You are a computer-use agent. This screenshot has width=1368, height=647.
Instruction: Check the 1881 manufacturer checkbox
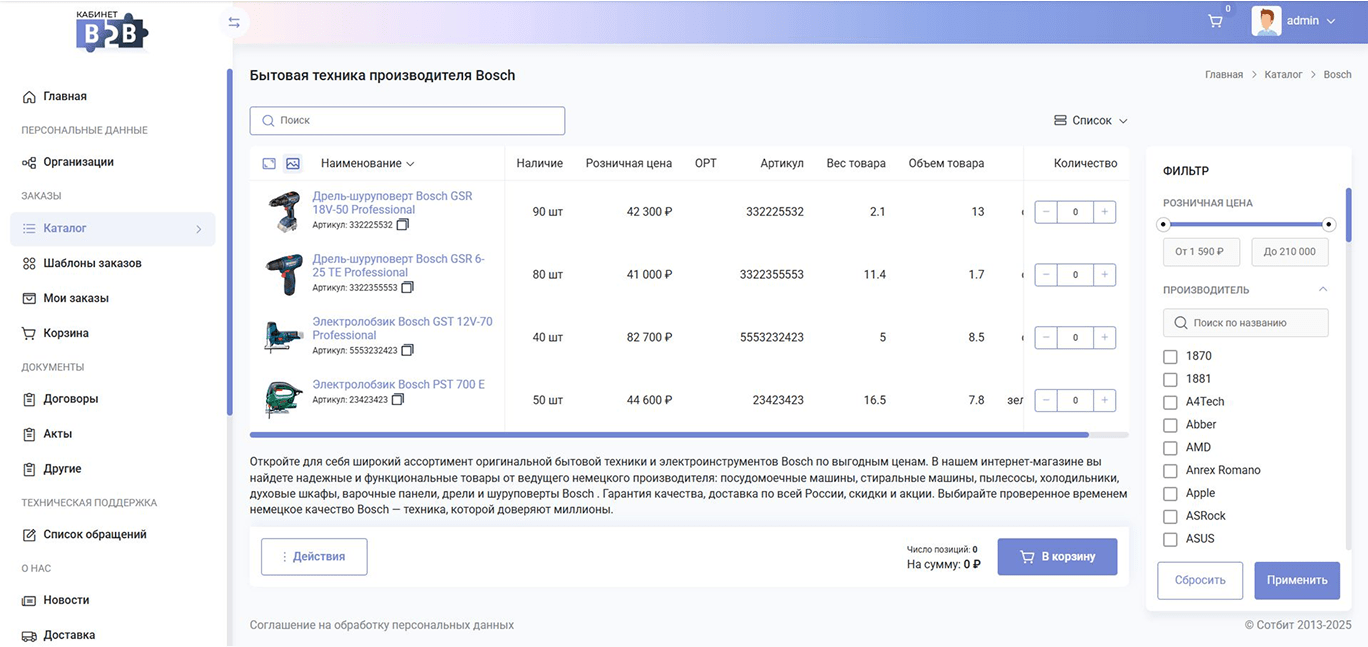[x=1170, y=379]
